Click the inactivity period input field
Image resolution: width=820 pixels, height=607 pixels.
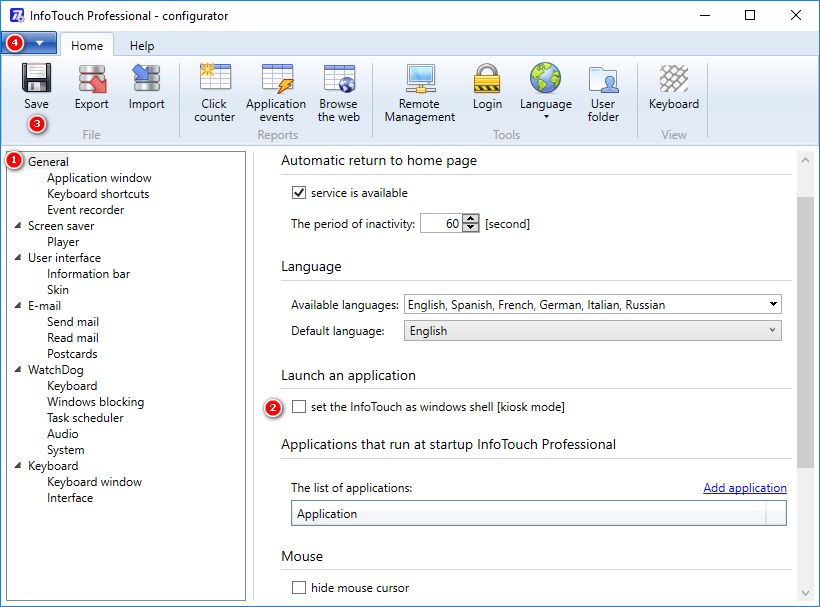click(442, 224)
